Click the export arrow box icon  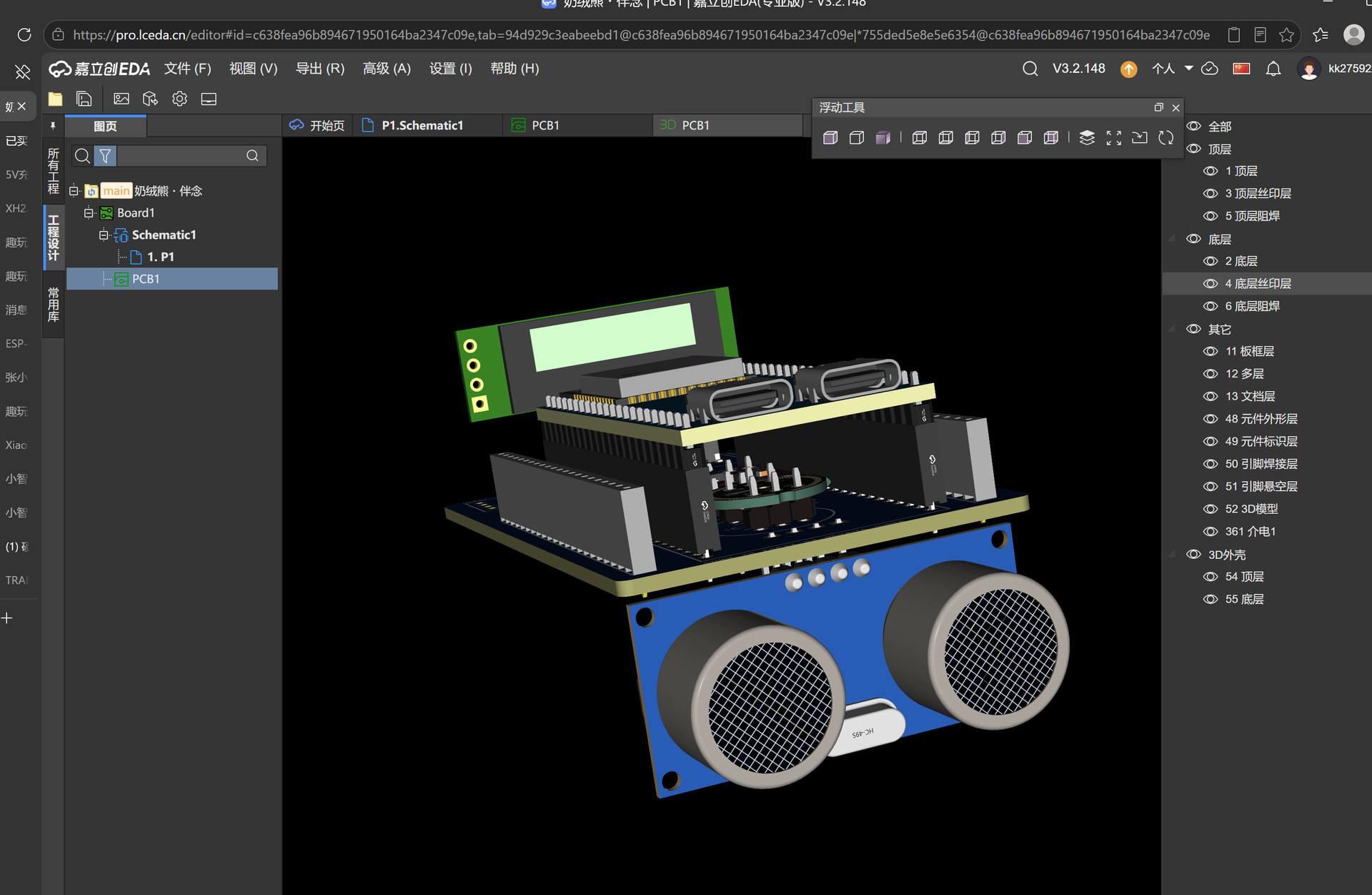pos(1140,137)
